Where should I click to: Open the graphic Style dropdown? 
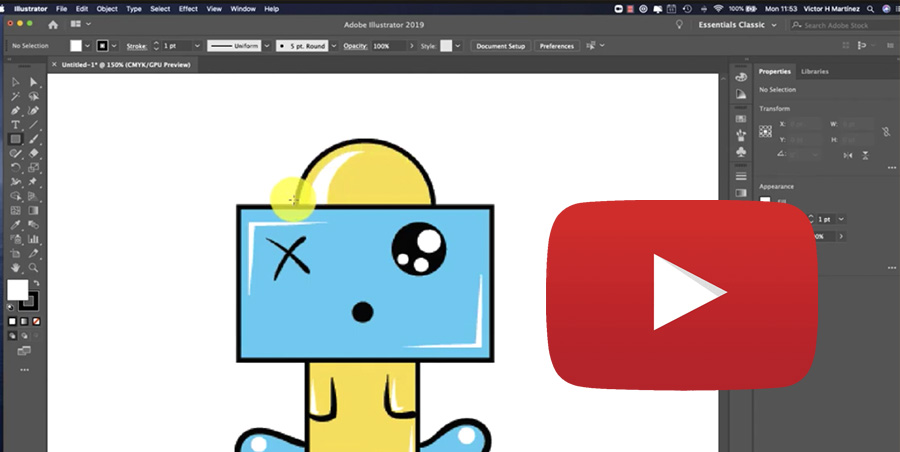coord(457,46)
